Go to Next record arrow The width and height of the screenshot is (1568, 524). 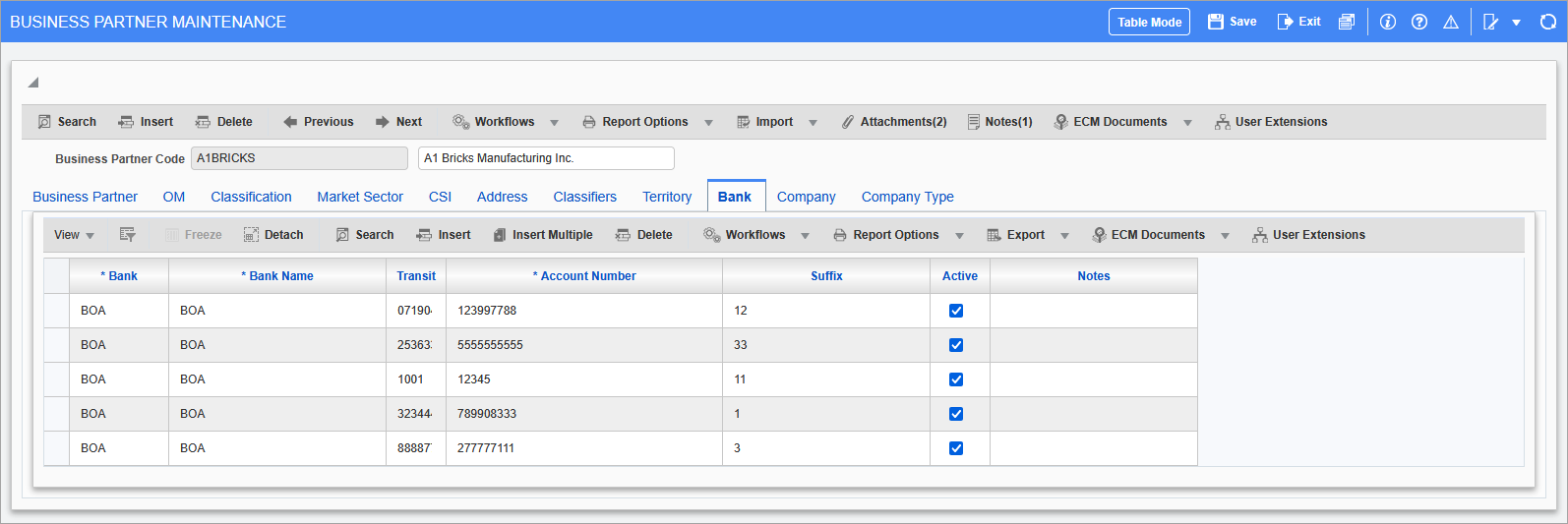coord(383,122)
